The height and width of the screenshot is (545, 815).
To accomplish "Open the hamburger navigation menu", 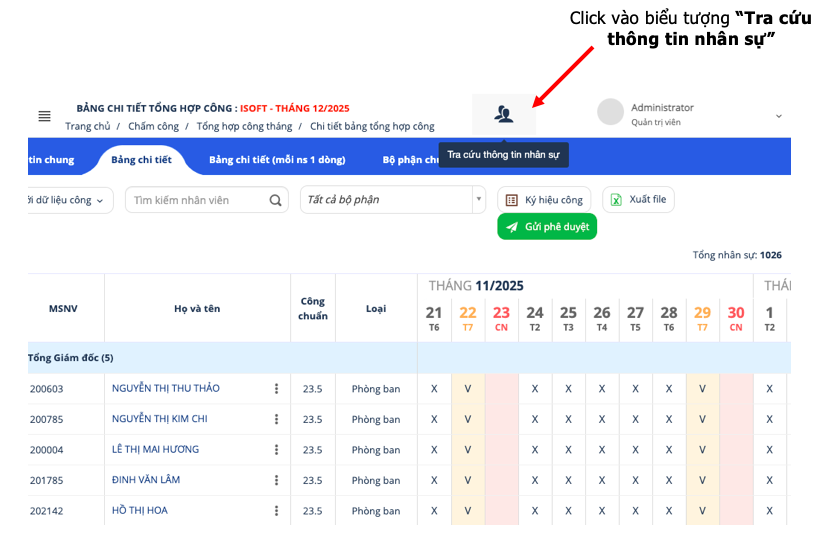I will pos(44,116).
